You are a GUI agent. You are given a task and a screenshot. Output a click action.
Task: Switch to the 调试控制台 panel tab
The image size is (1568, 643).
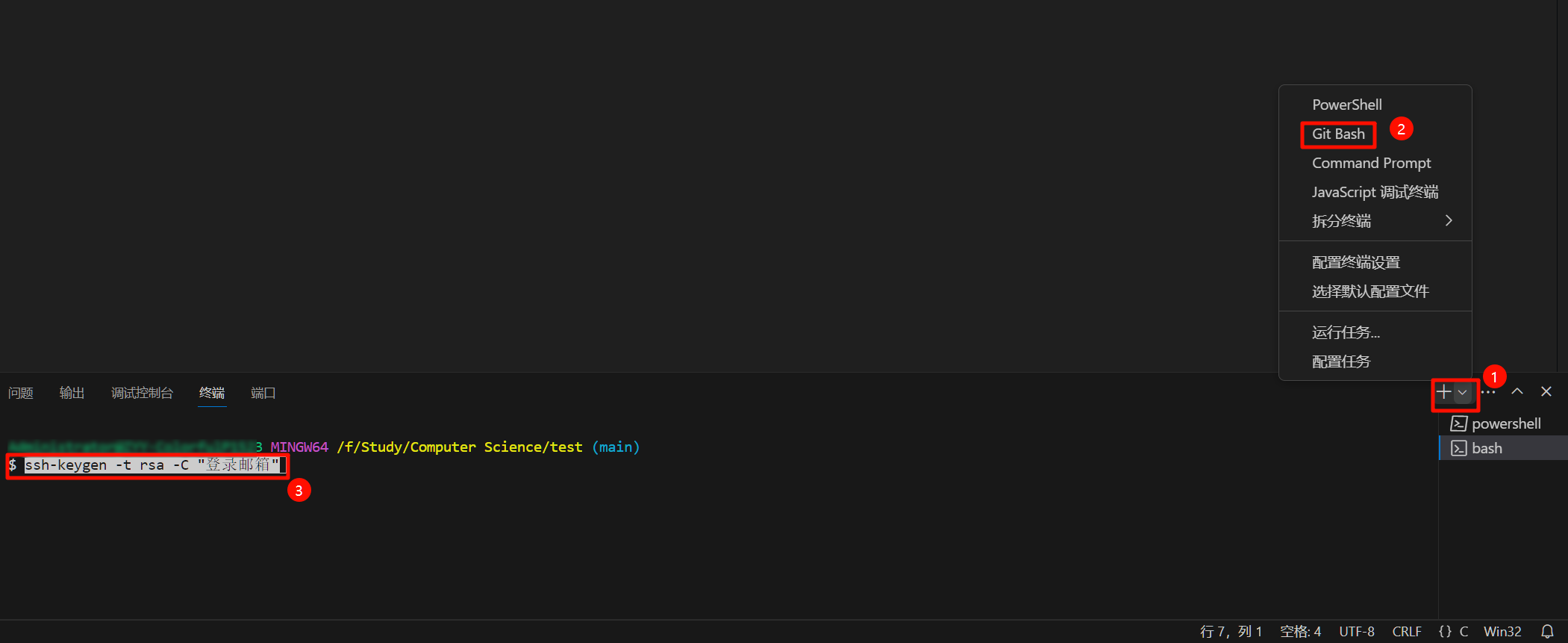(x=142, y=393)
